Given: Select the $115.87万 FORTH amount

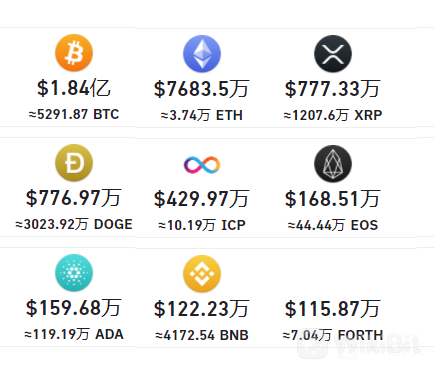Looking at the screenshot, I should (x=332, y=309).
